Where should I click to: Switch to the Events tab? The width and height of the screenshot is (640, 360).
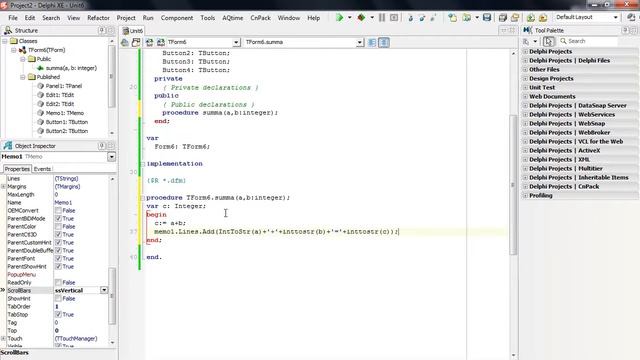(42, 169)
